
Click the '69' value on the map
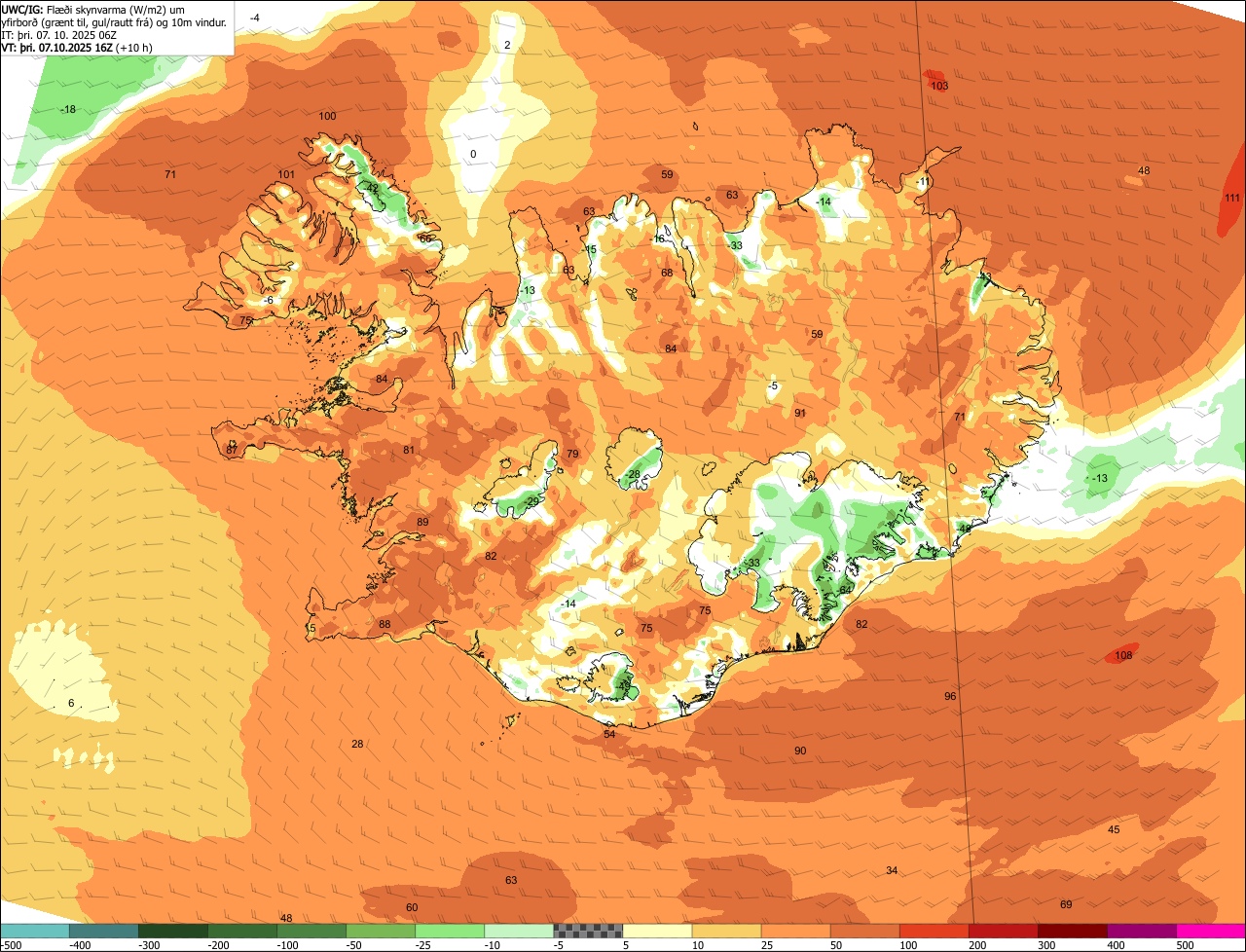click(x=1066, y=904)
